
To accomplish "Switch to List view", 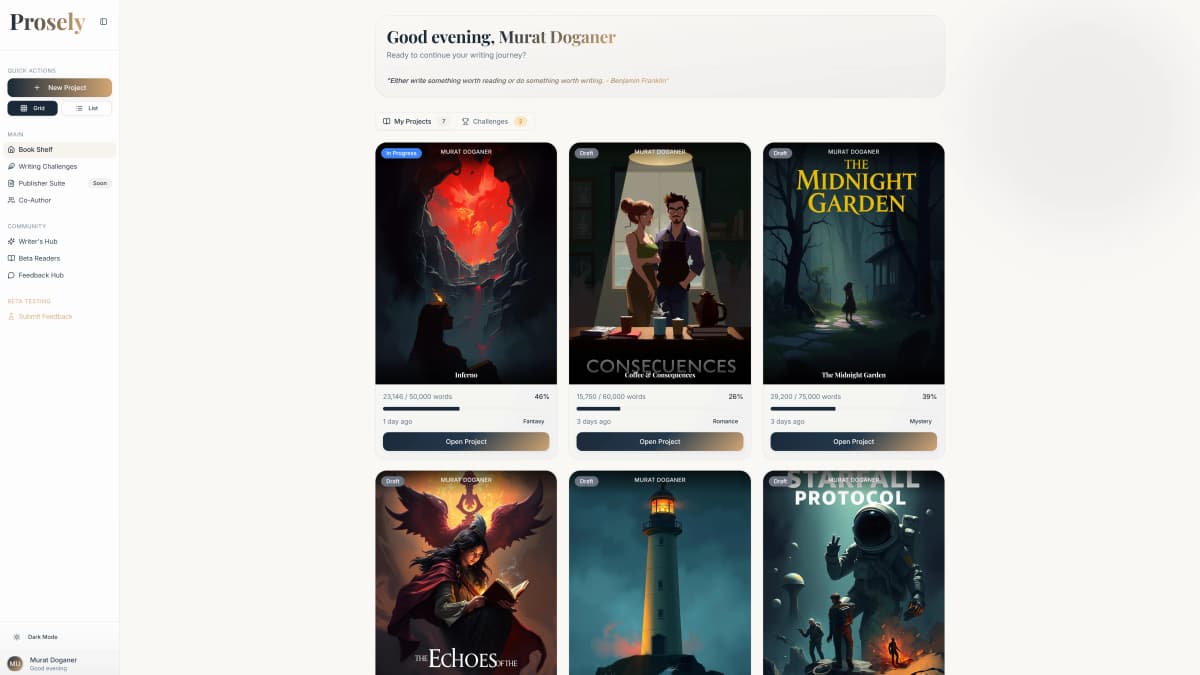I will tap(88, 107).
